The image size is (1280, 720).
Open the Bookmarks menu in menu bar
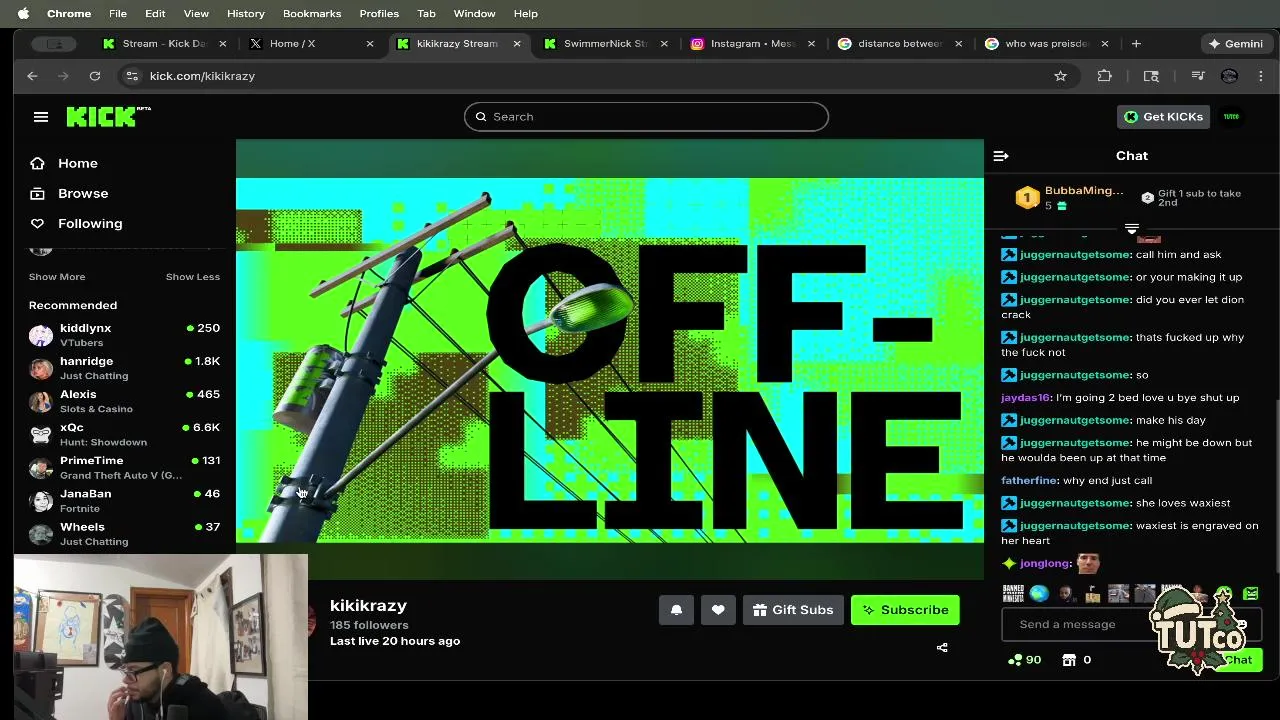coord(312,13)
